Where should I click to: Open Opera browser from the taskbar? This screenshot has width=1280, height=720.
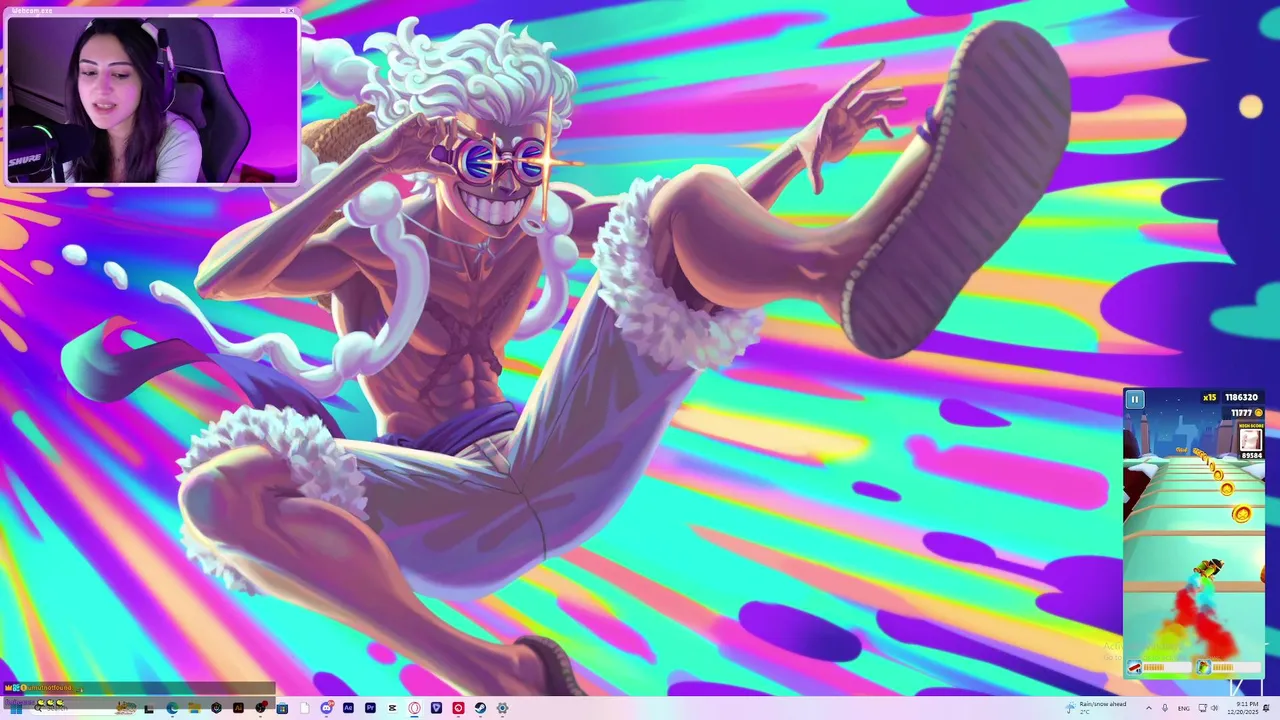(414, 708)
